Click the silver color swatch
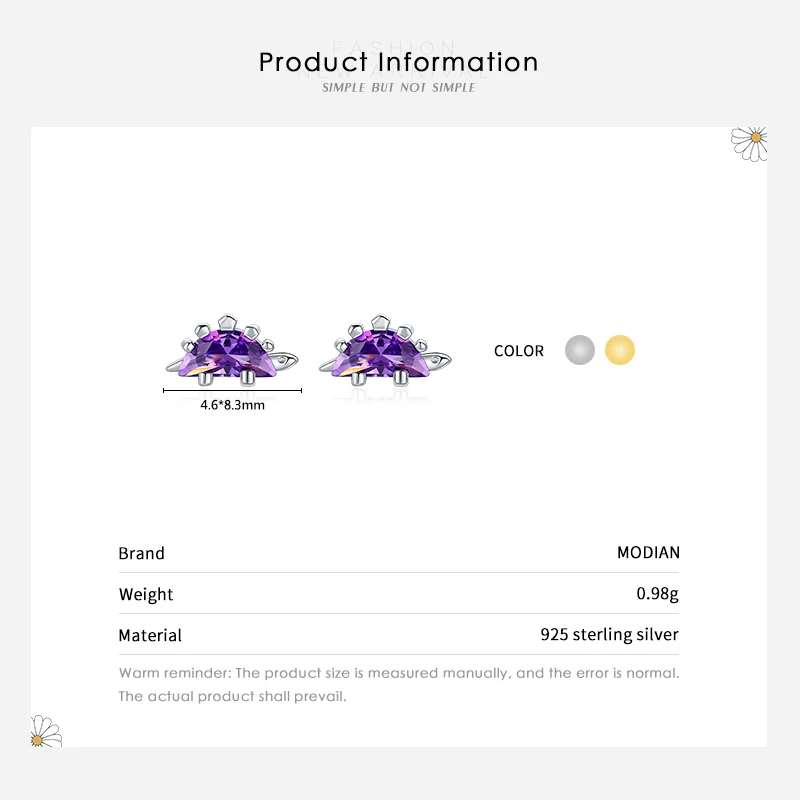Image resolution: width=800 pixels, height=800 pixels. (x=580, y=351)
